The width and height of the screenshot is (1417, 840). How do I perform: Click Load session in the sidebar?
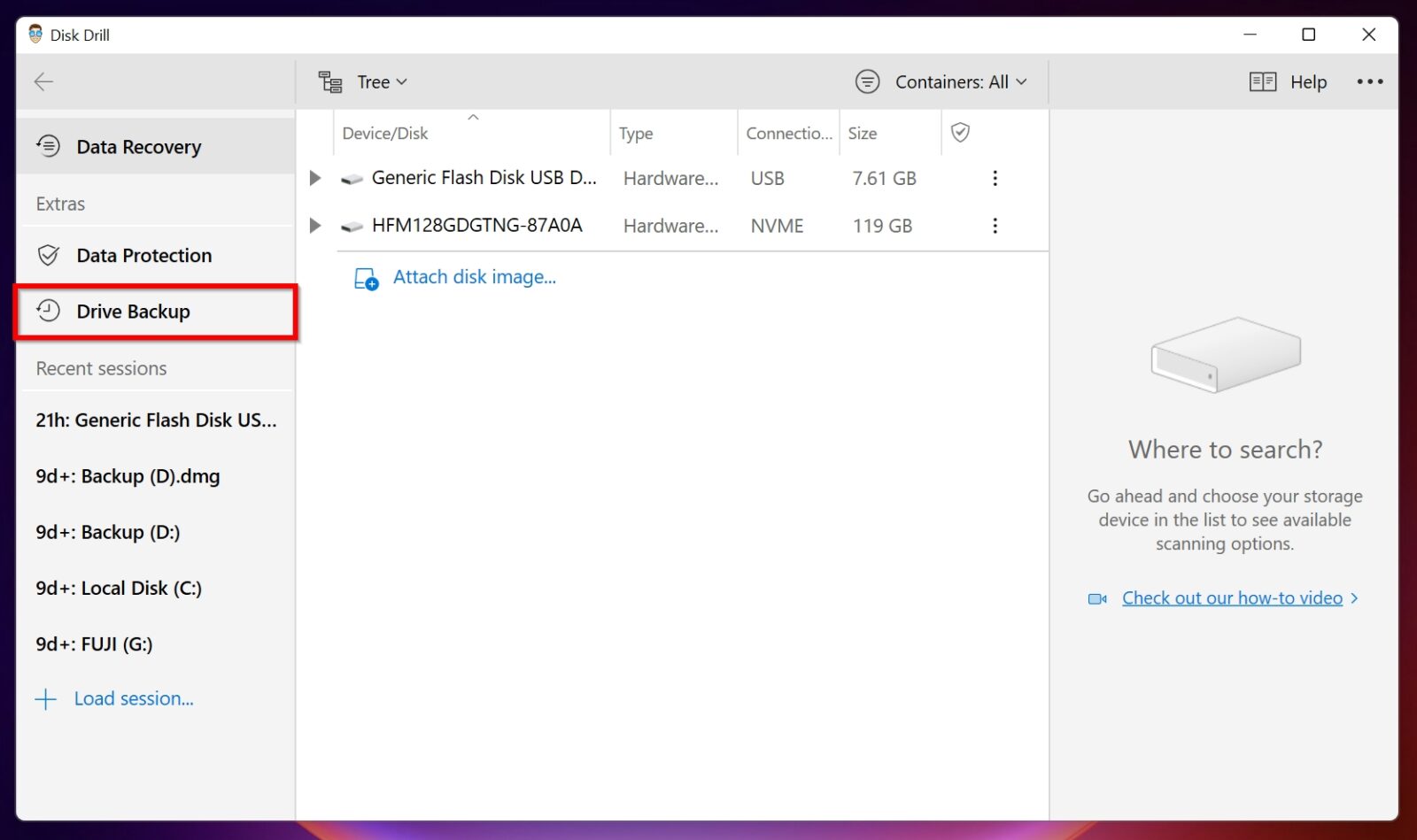click(134, 698)
